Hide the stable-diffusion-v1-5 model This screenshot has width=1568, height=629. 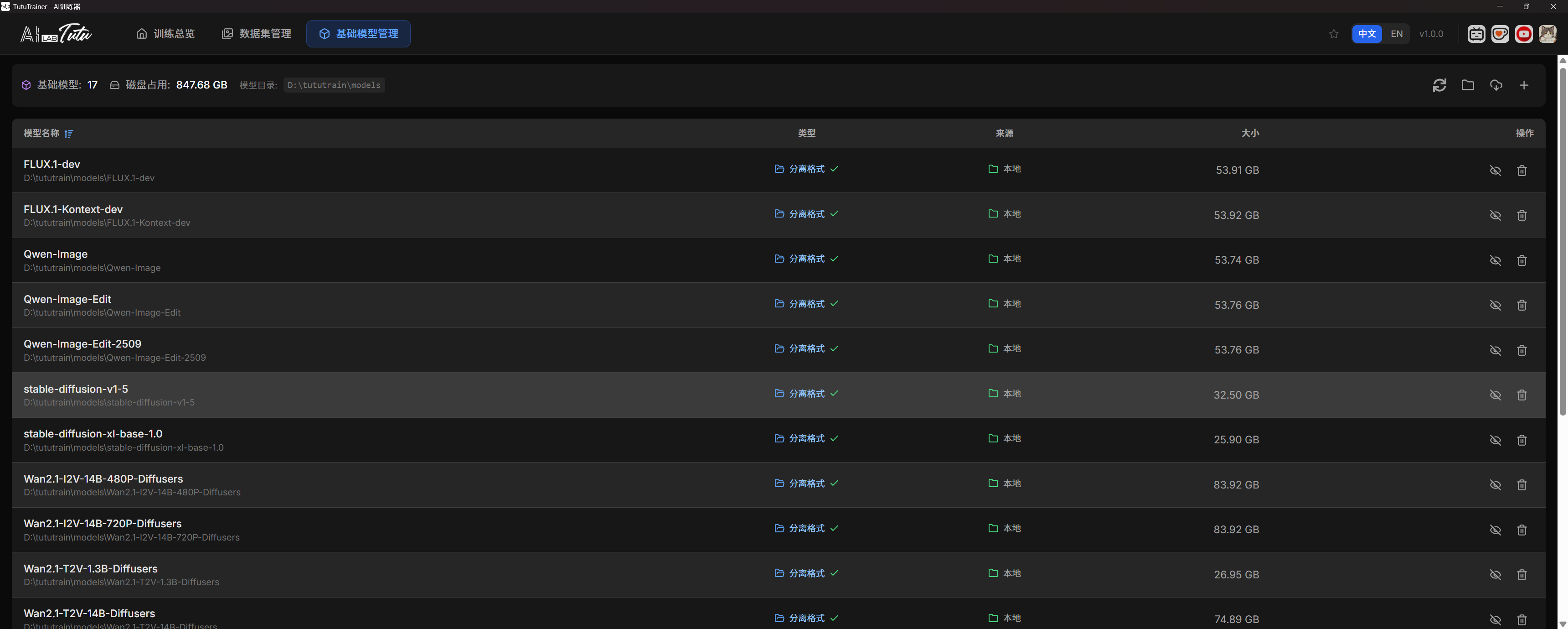pyautogui.click(x=1495, y=395)
